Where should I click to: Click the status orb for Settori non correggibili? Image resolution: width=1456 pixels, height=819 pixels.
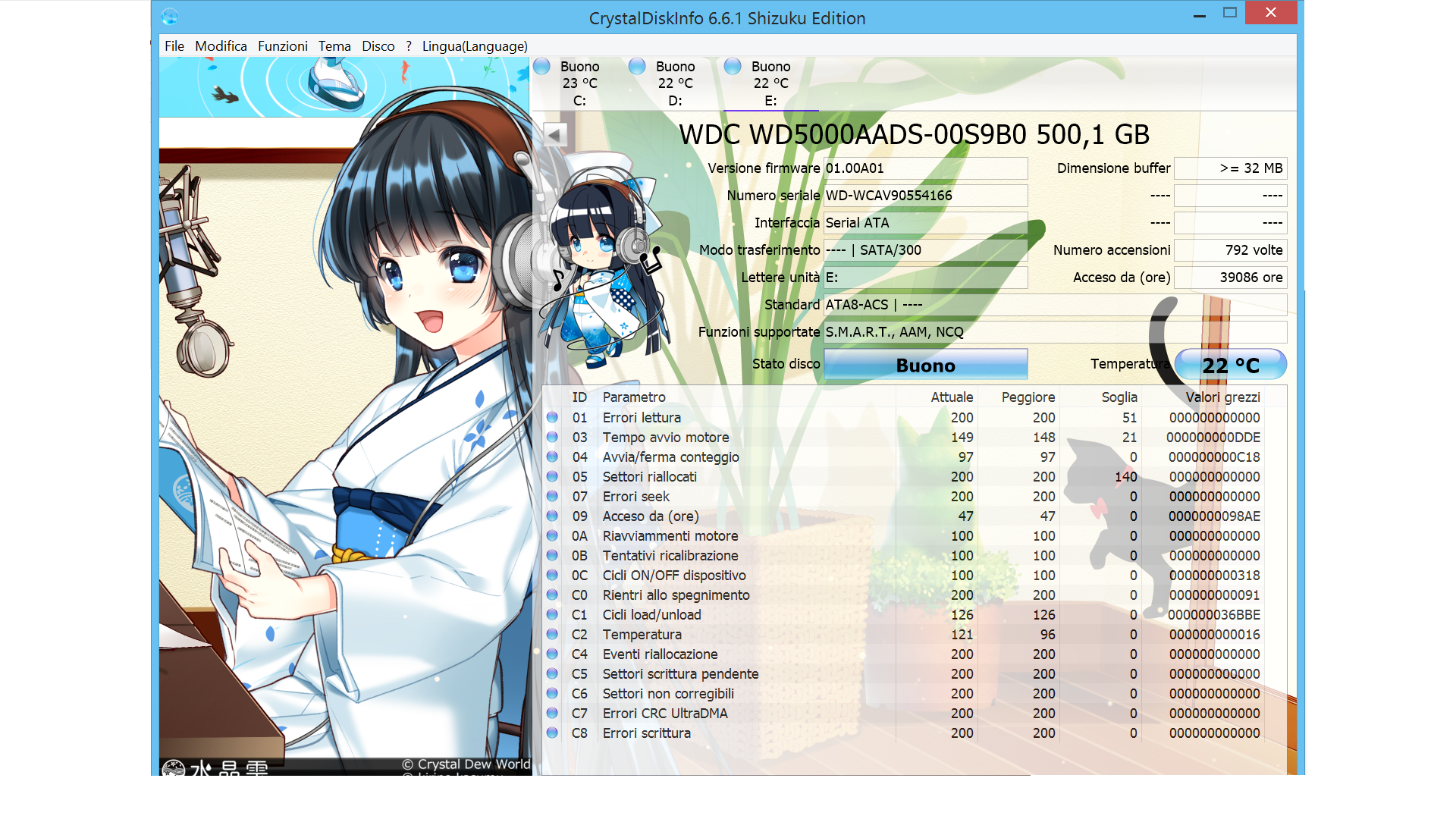click(x=552, y=694)
